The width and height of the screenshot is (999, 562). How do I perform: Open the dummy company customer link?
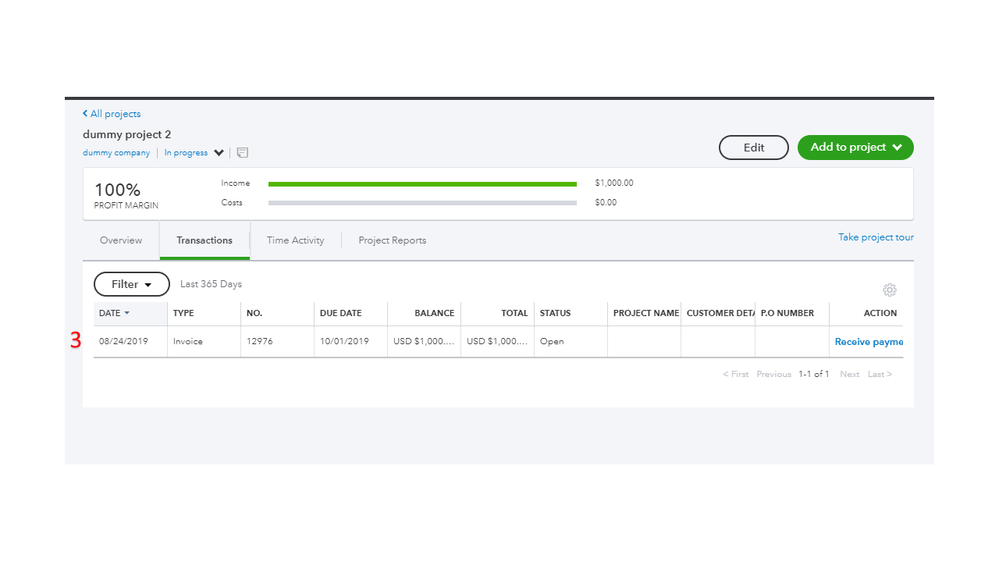tap(116, 153)
